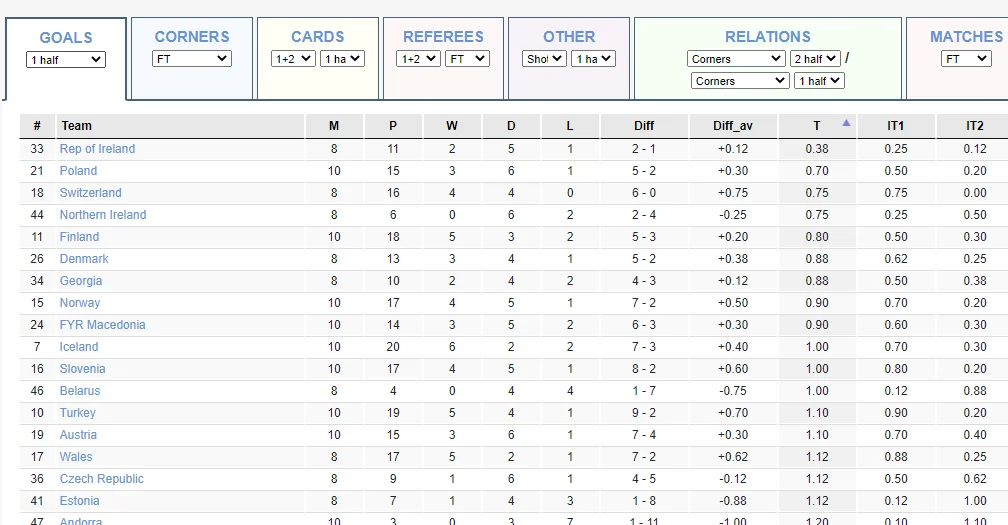Open the Rep of Ireland team link

click(x=97, y=149)
